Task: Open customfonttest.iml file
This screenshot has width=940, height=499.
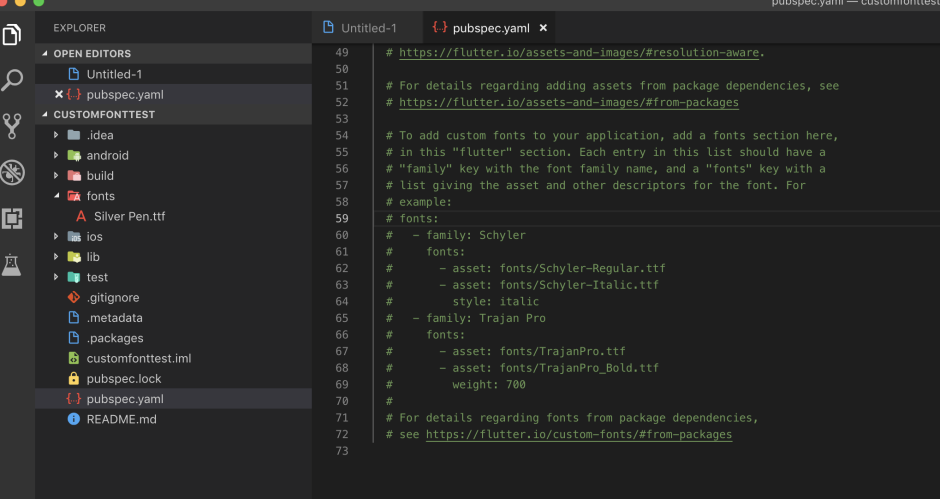Action: click(174, 358)
